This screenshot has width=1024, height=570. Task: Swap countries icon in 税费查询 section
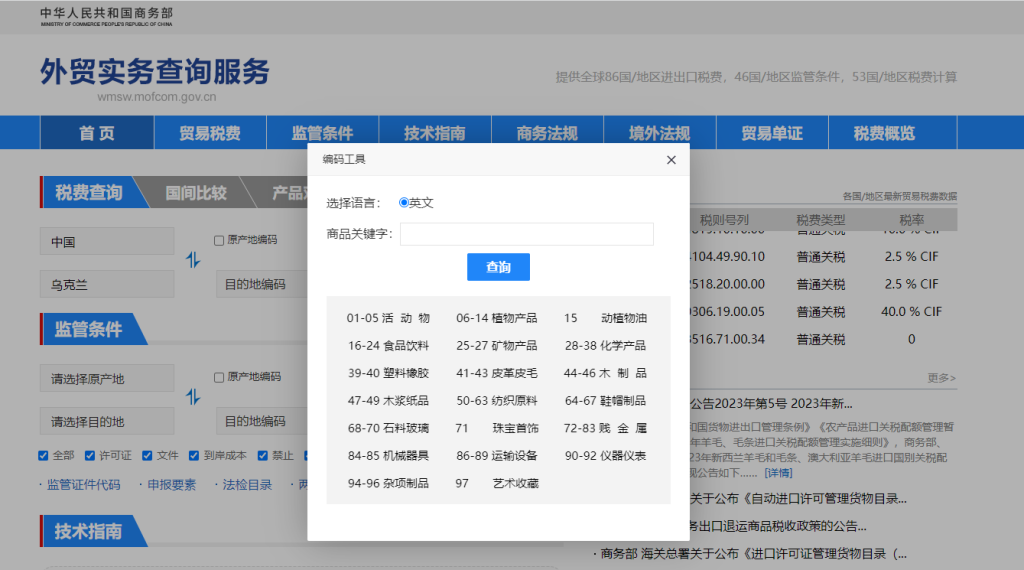coord(193,260)
